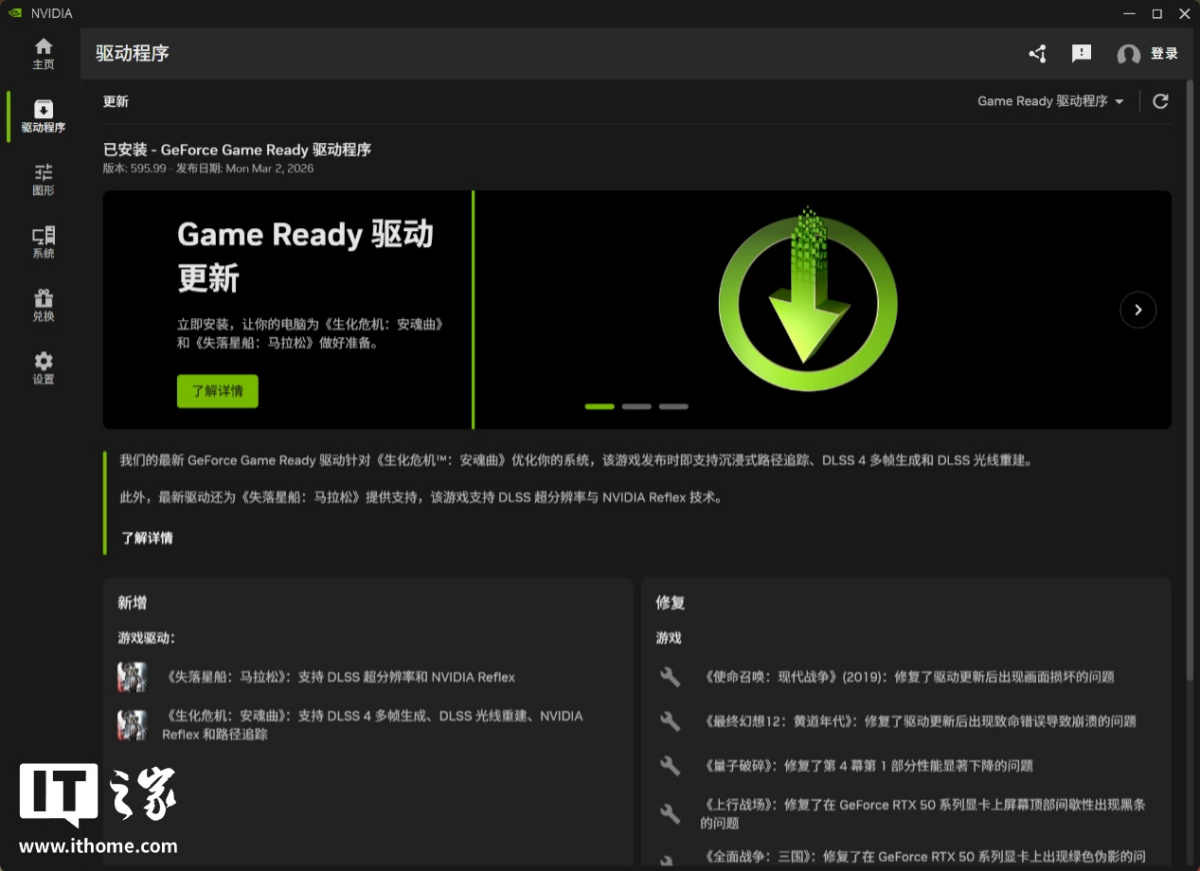Viewport: 1200px width, 871px height.
Task: Open the feedback message icon
Action: [x=1081, y=54]
